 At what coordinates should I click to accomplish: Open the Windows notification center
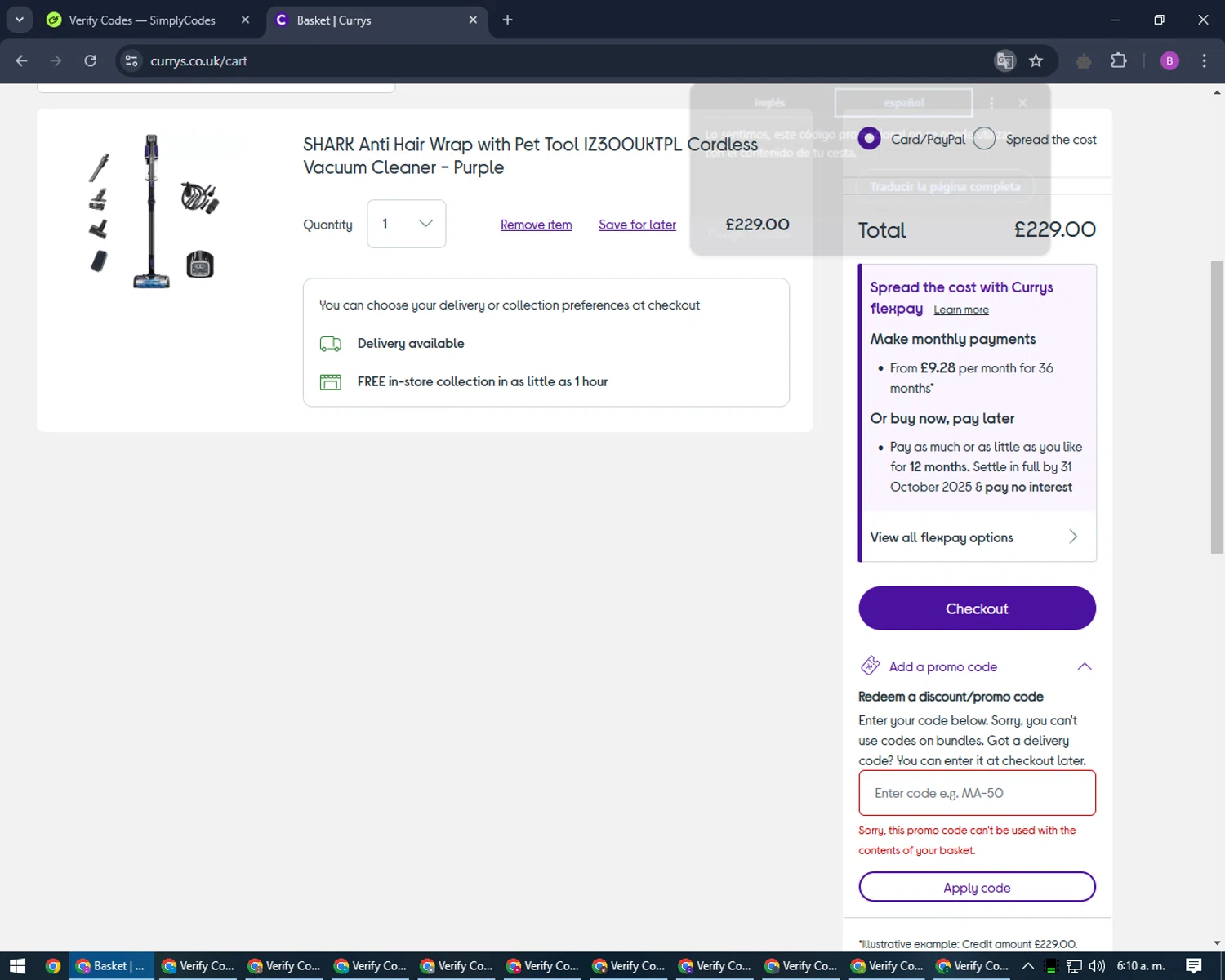click(1193, 966)
